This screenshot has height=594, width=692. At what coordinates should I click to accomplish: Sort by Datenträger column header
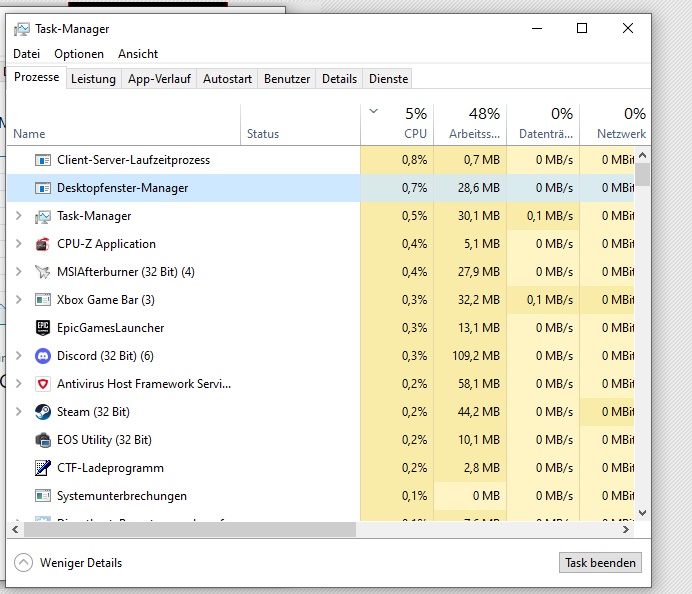pos(543,125)
